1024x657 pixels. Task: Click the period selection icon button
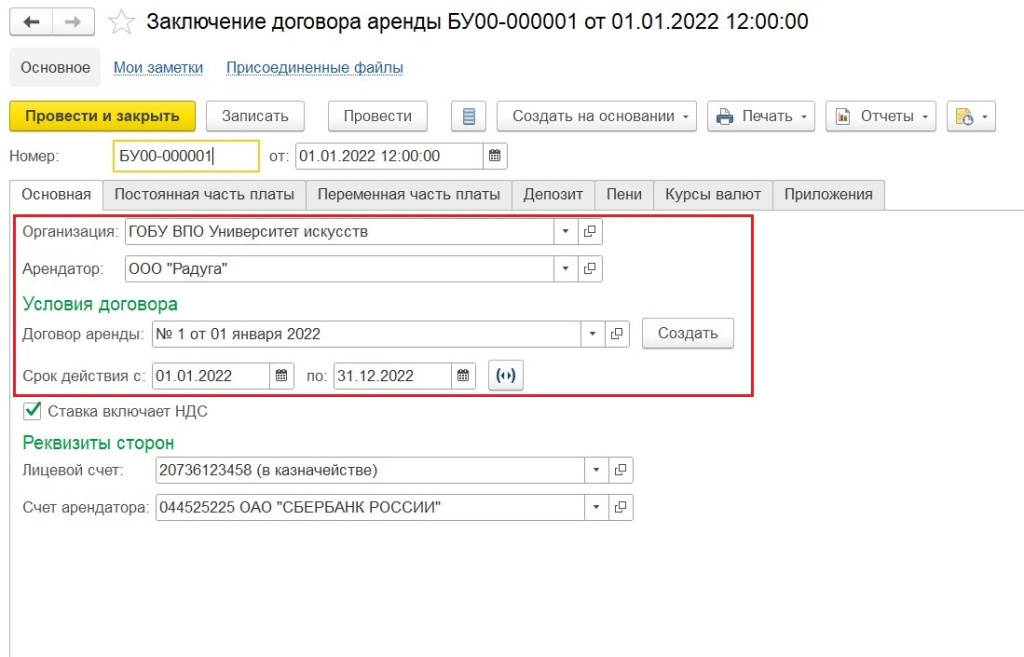point(506,376)
